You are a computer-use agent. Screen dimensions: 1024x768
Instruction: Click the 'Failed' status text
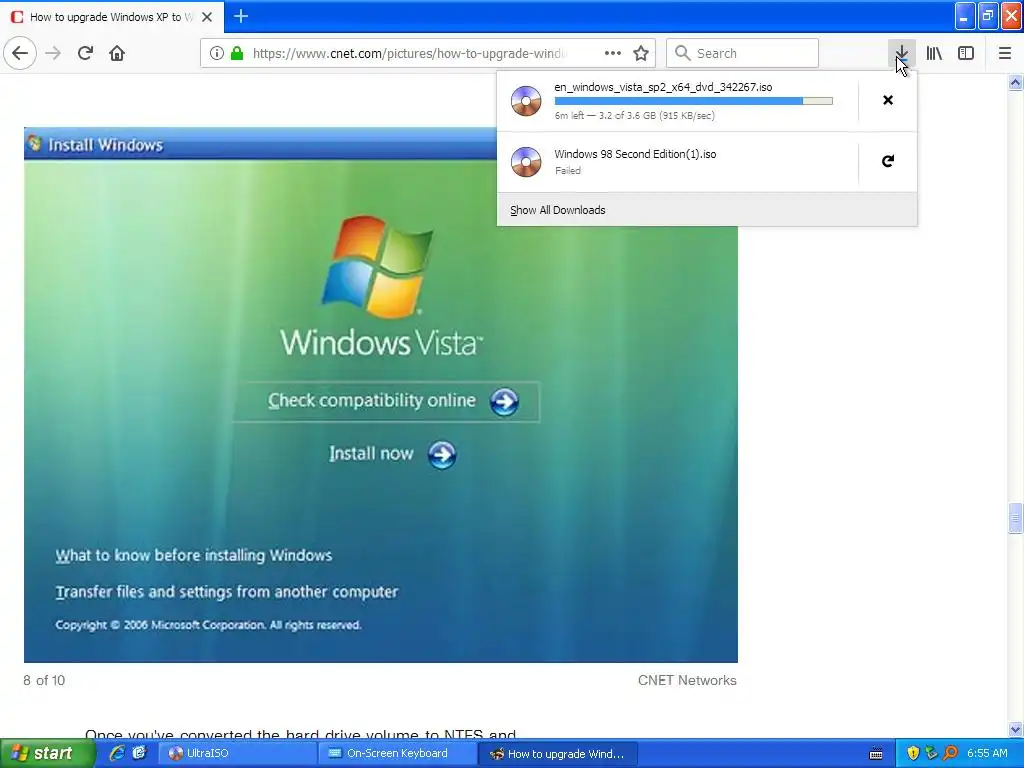coord(568,170)
